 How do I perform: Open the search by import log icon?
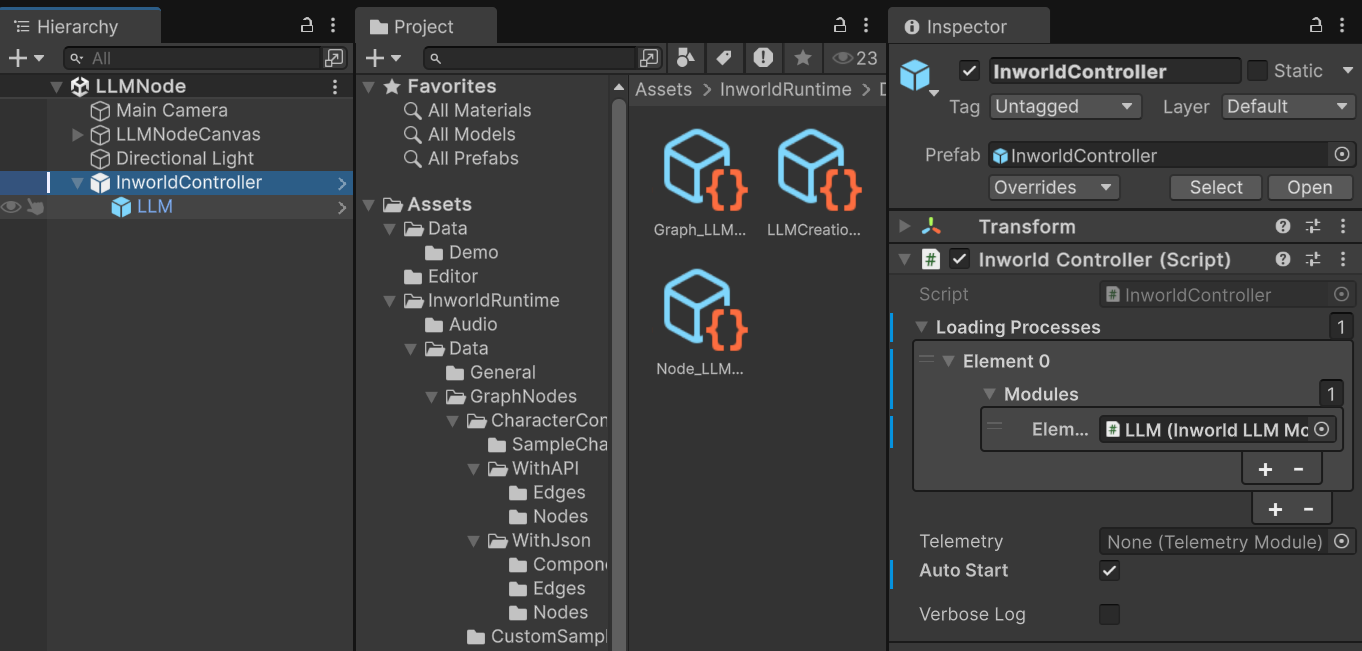pos(763,57)
